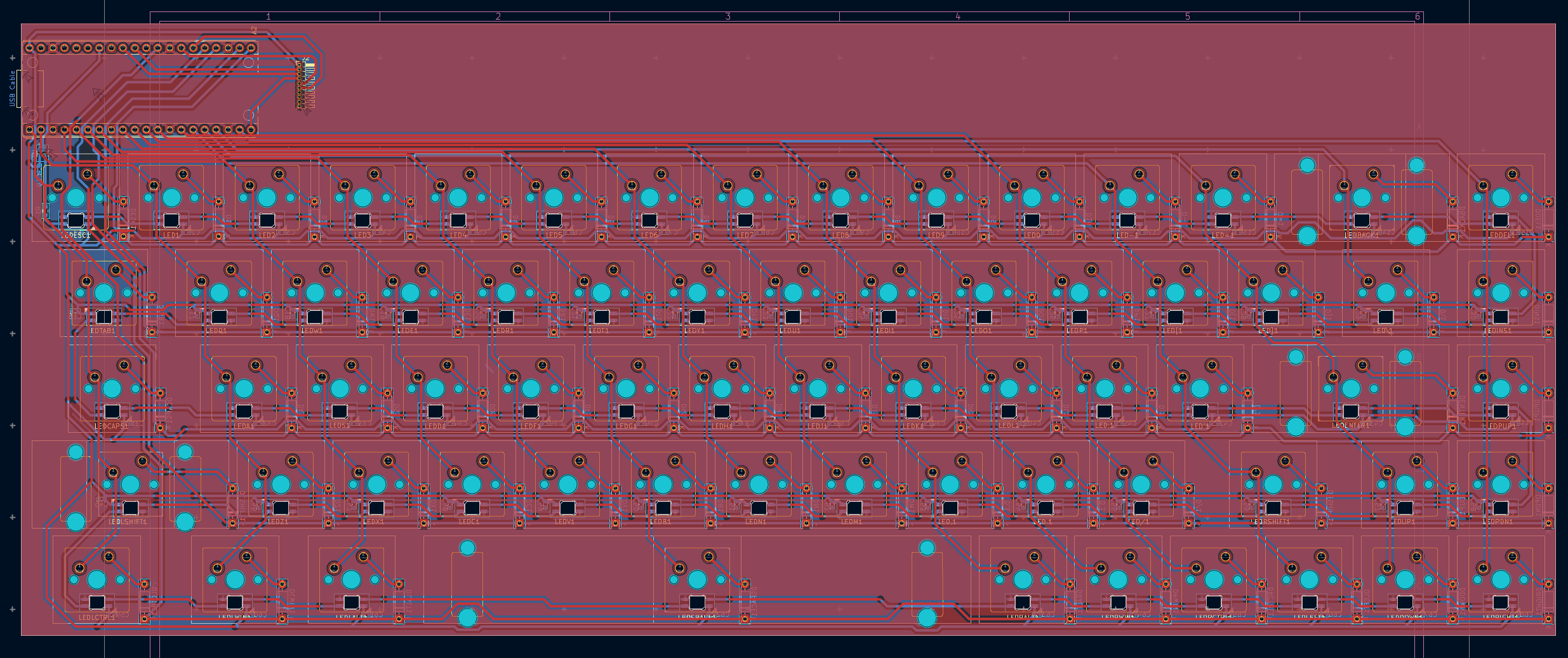This screenshot has height=658, width=1568.
Task: Select the LEDI1 reference label
Action: (x=886, y=331)
